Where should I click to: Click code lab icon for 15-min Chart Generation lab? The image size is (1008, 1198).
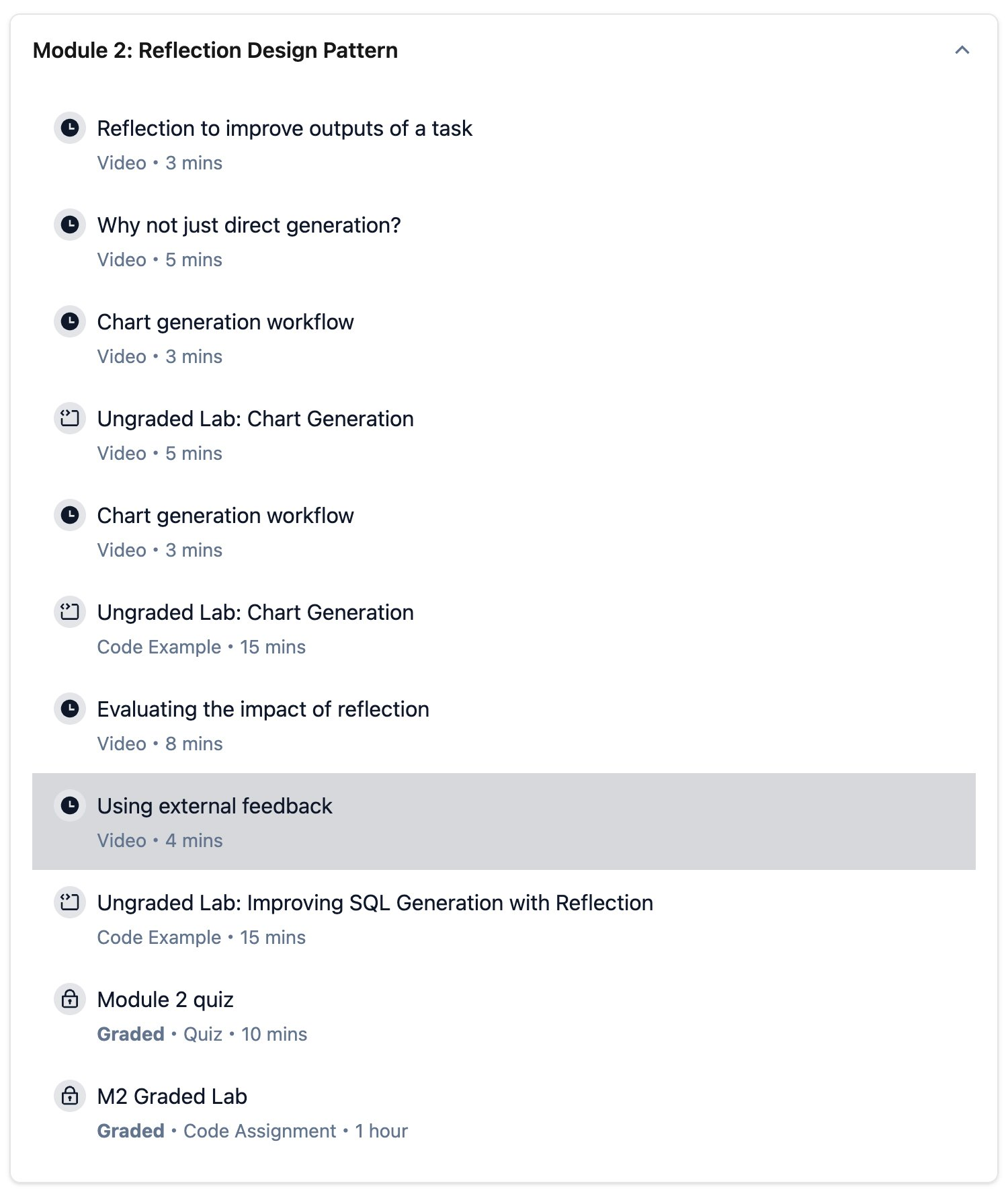point(70,612)
